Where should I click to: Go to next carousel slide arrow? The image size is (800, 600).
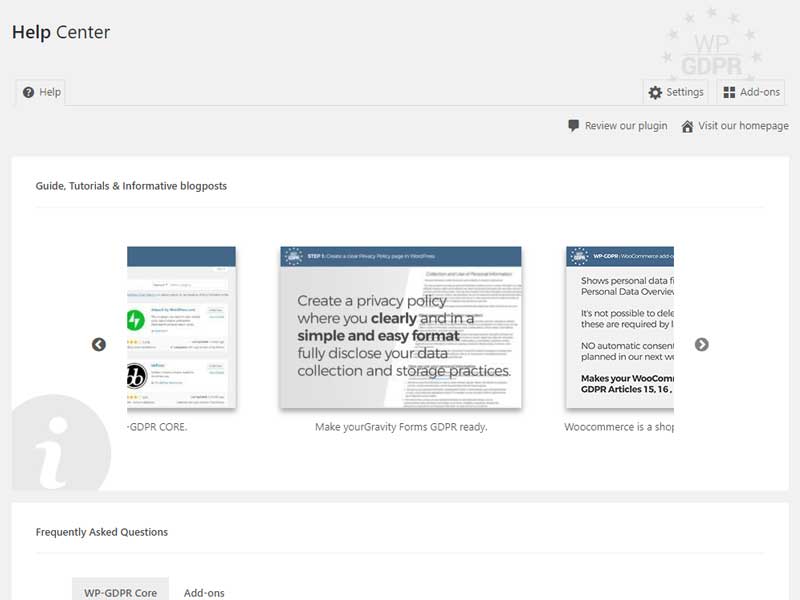(702, 345)
